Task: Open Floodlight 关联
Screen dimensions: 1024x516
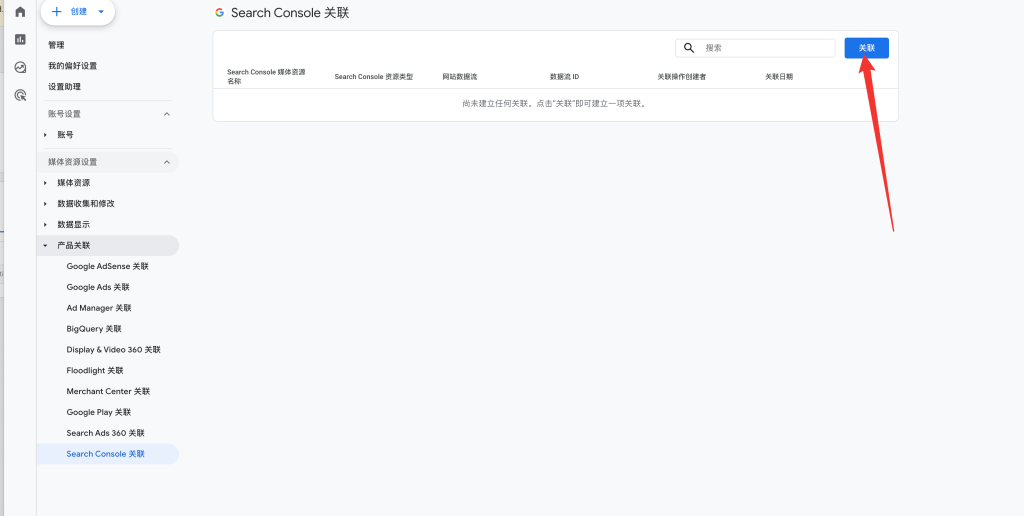Action: pyautogui.click(x=95, y=371)
